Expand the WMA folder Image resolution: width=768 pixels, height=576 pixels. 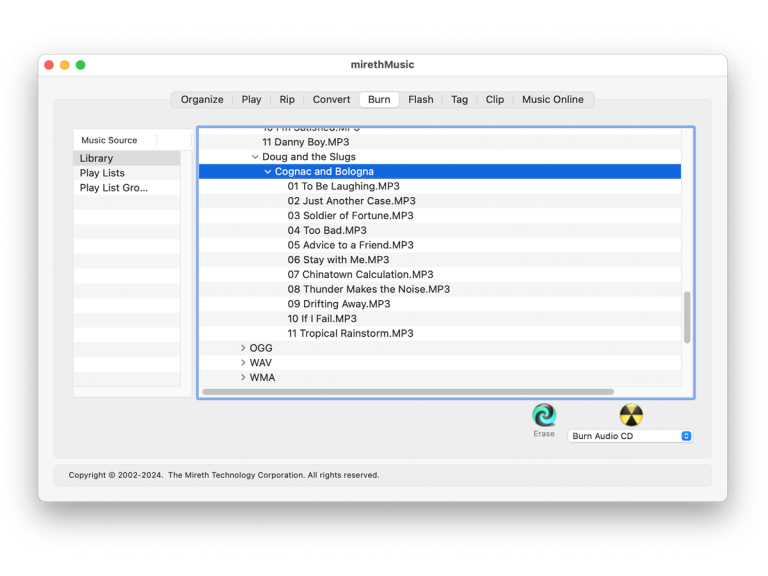243,378
